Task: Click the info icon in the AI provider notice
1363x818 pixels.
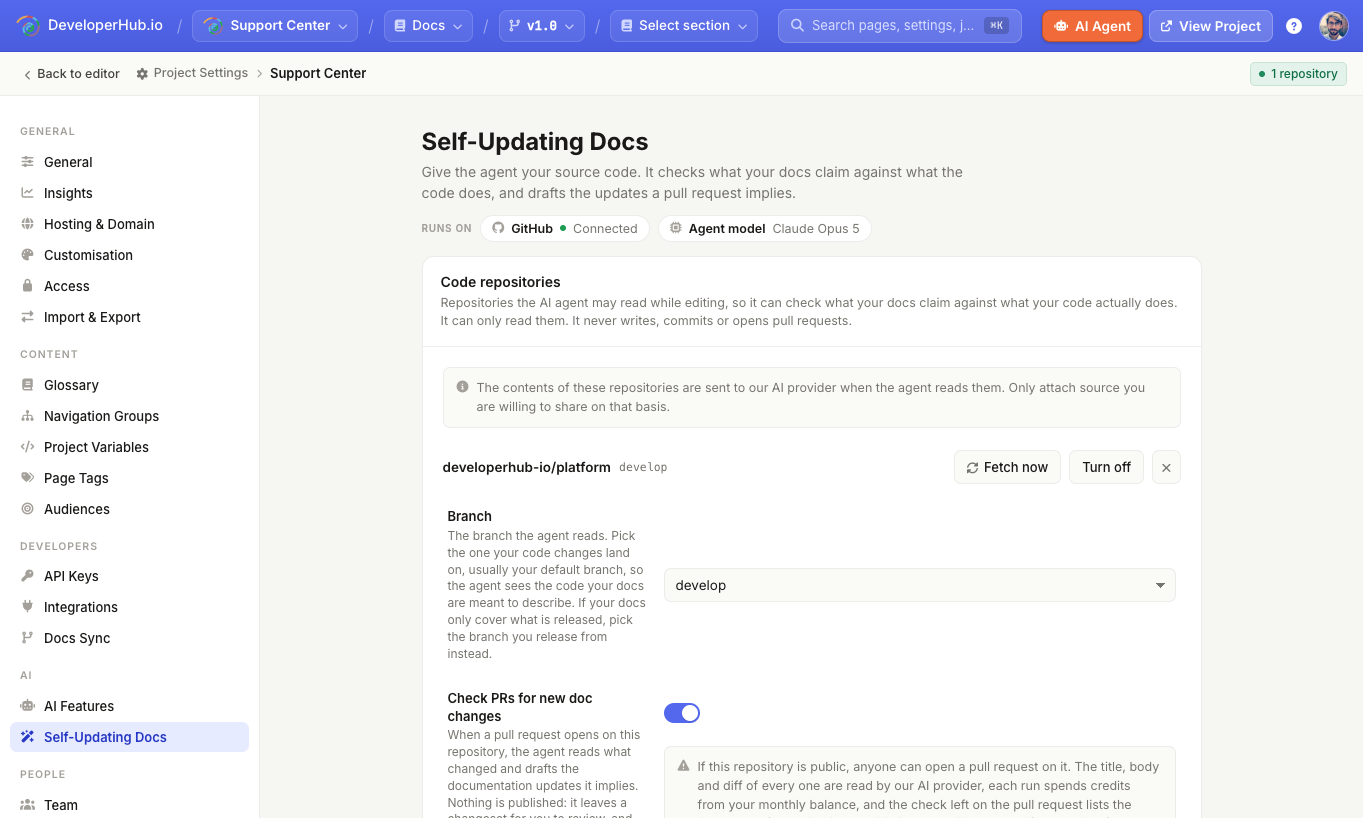Action: point(462,387)
